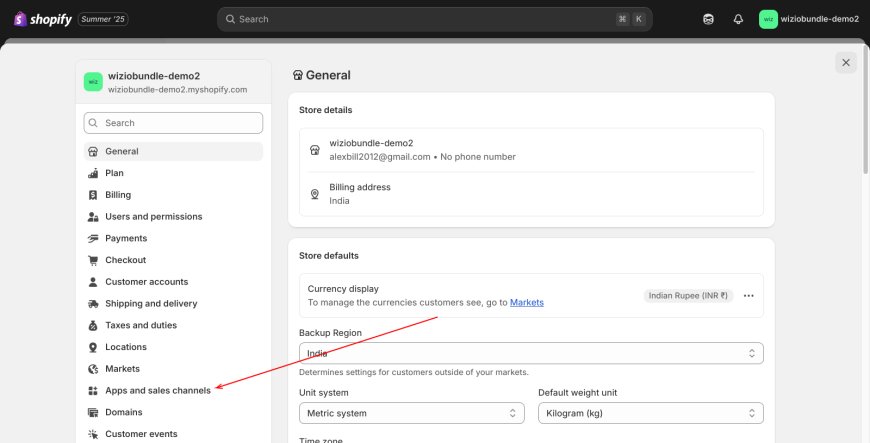The width and height of the screenshot is (870, 443).
Task: Click the Billing address location icon
Action: pyautogui.click(x=315, y=194)
